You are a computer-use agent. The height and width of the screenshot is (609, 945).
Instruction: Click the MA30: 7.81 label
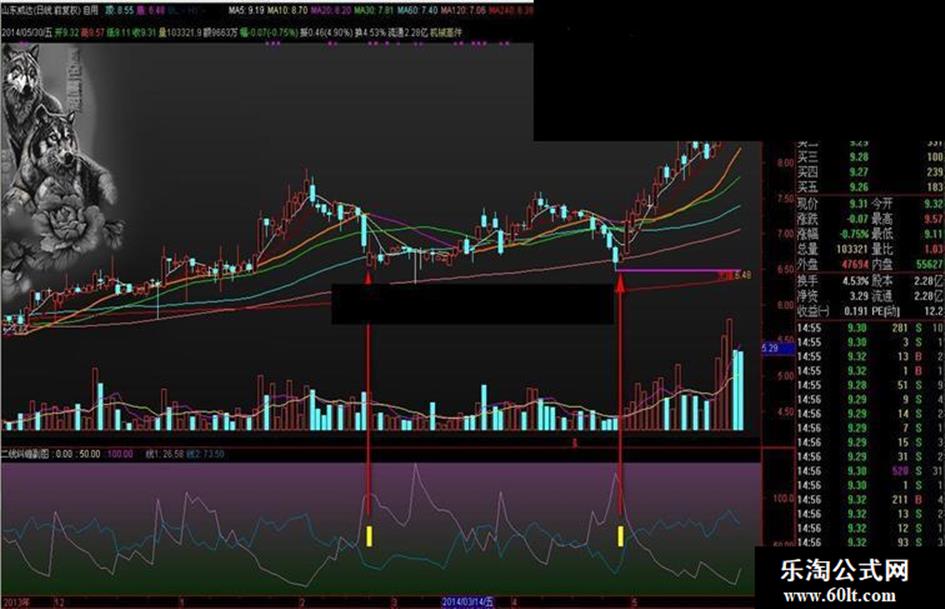(372, 11)
